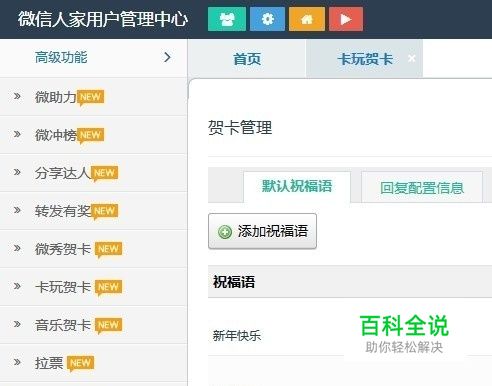Open the 微冲榜 menu item
Viewport: 492px width, 386px height.
tap(93, 135)
